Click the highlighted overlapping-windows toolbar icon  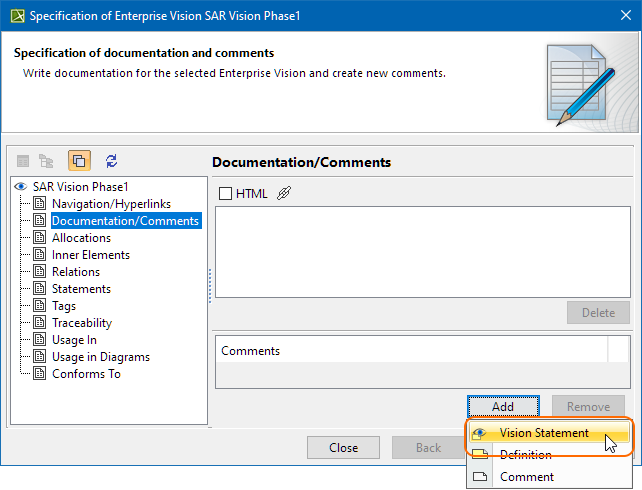(x=79, y=160)
